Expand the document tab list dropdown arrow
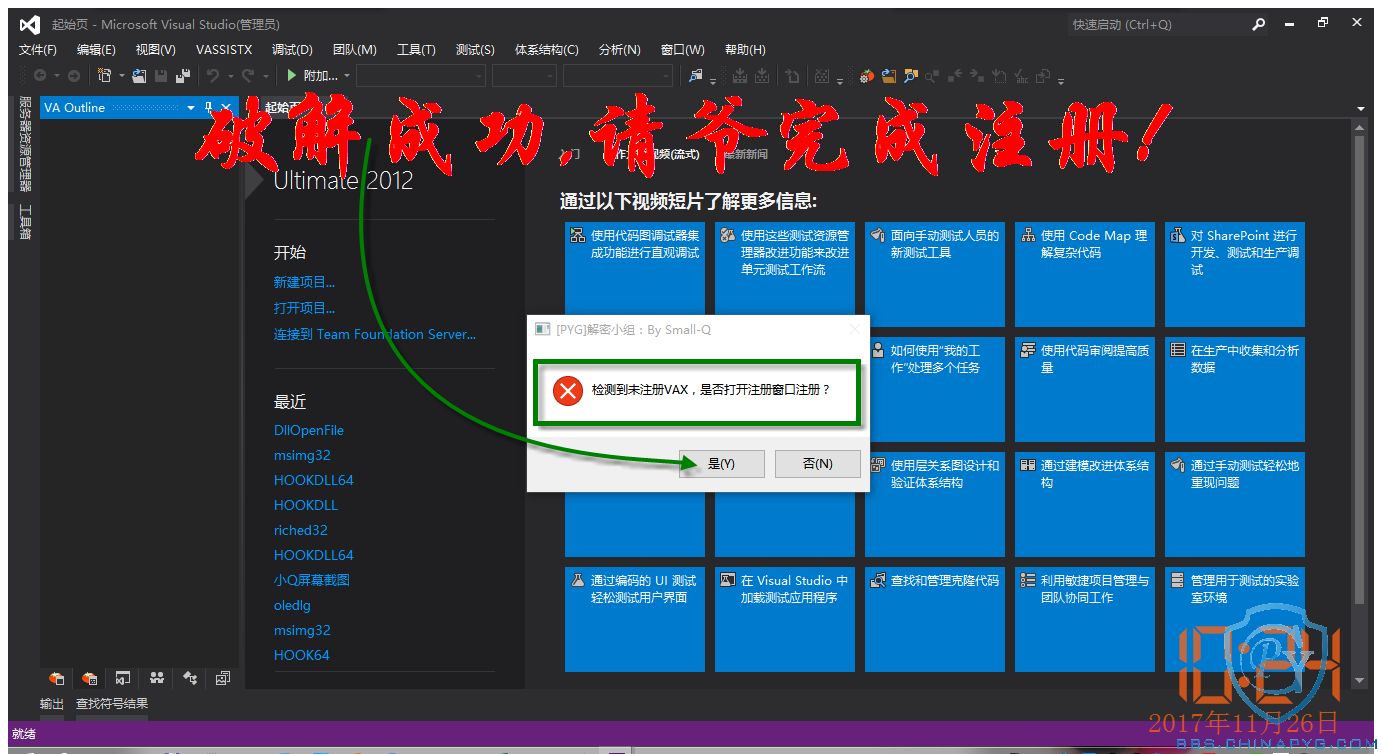The height and width of the screenshot is (754, 1382). click(1361, 108)
